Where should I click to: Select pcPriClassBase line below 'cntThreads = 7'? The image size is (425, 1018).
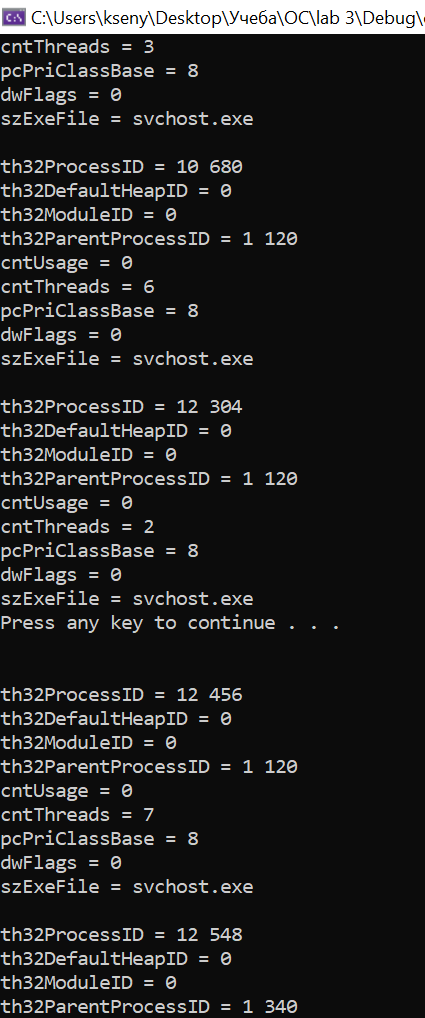click(x=99, y=839)
